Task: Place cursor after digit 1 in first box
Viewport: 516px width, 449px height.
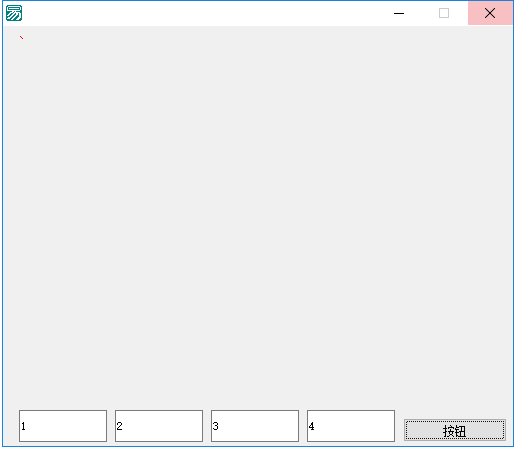Action: [26, 426]
